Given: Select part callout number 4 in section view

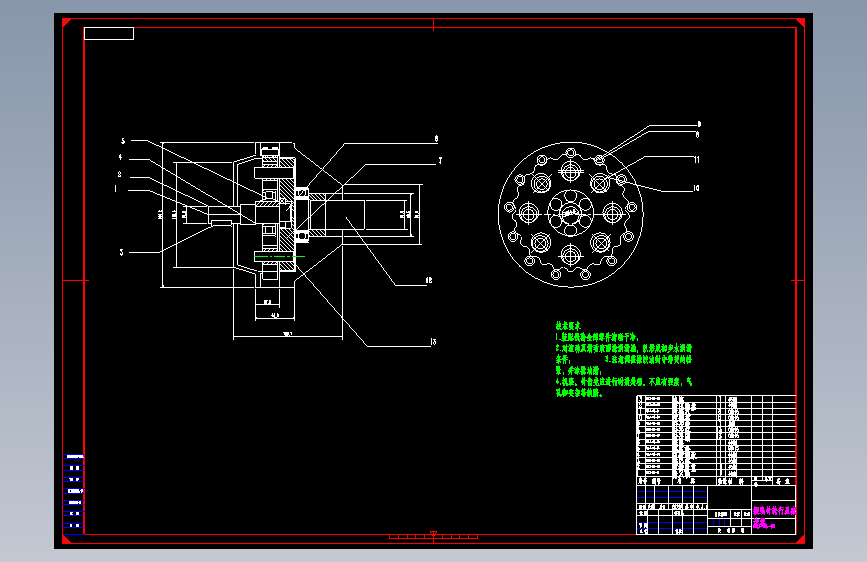Looking at the screenshot, I should pos(120,158).
